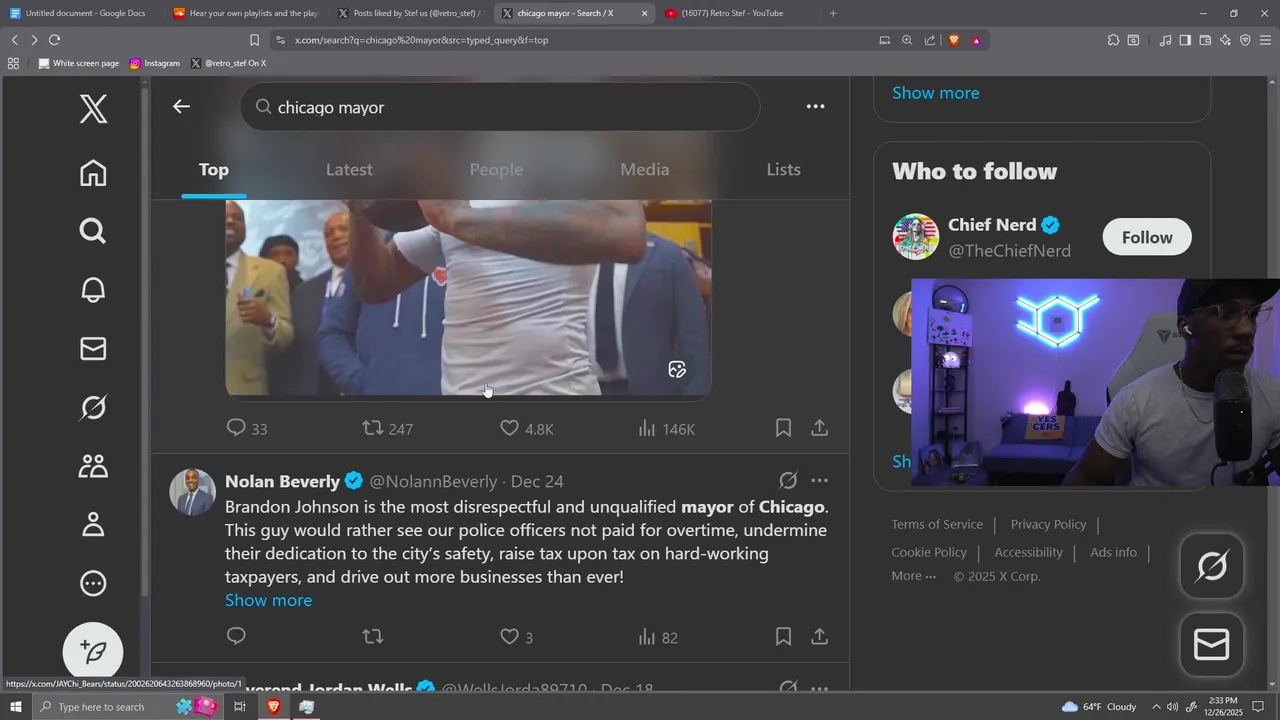Compose a new post with feather button
Viewport: 1280px width, 720px height.
click(93, 652)
